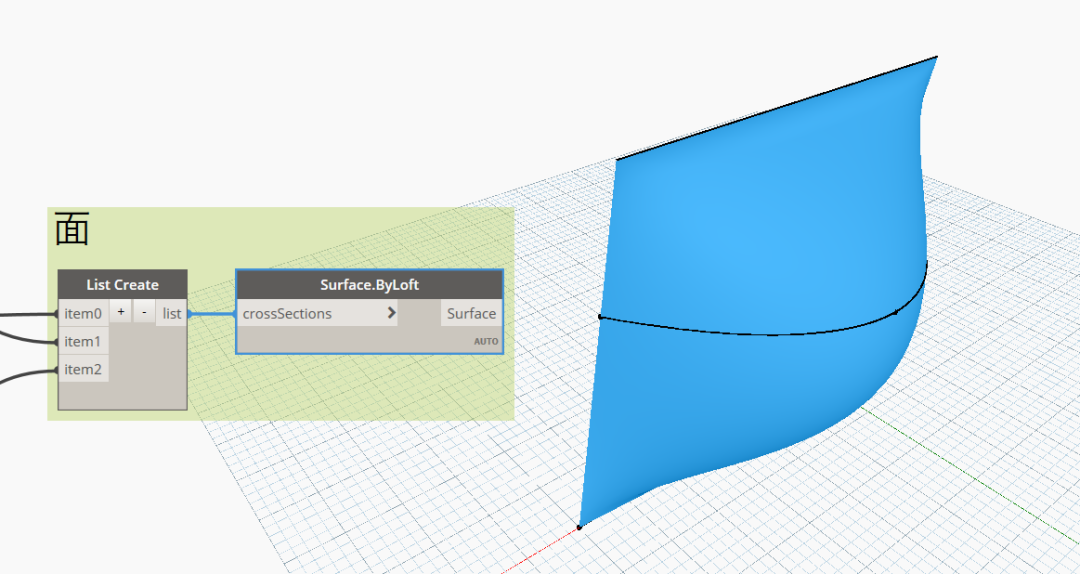Select the List Create node title
The image size is (1080, 574).
(123, 285)
